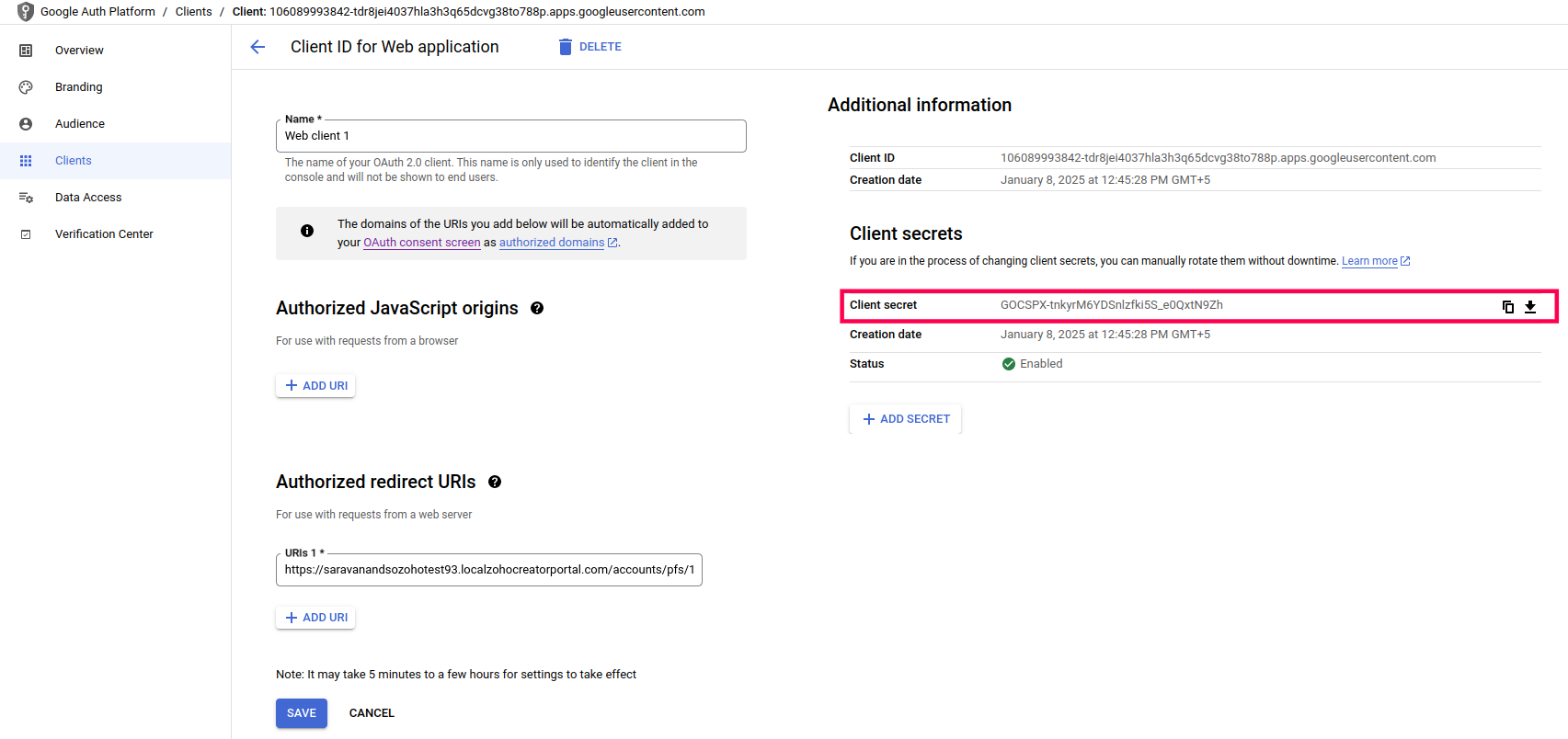Click the Name input field

click(x=510, y=136)
